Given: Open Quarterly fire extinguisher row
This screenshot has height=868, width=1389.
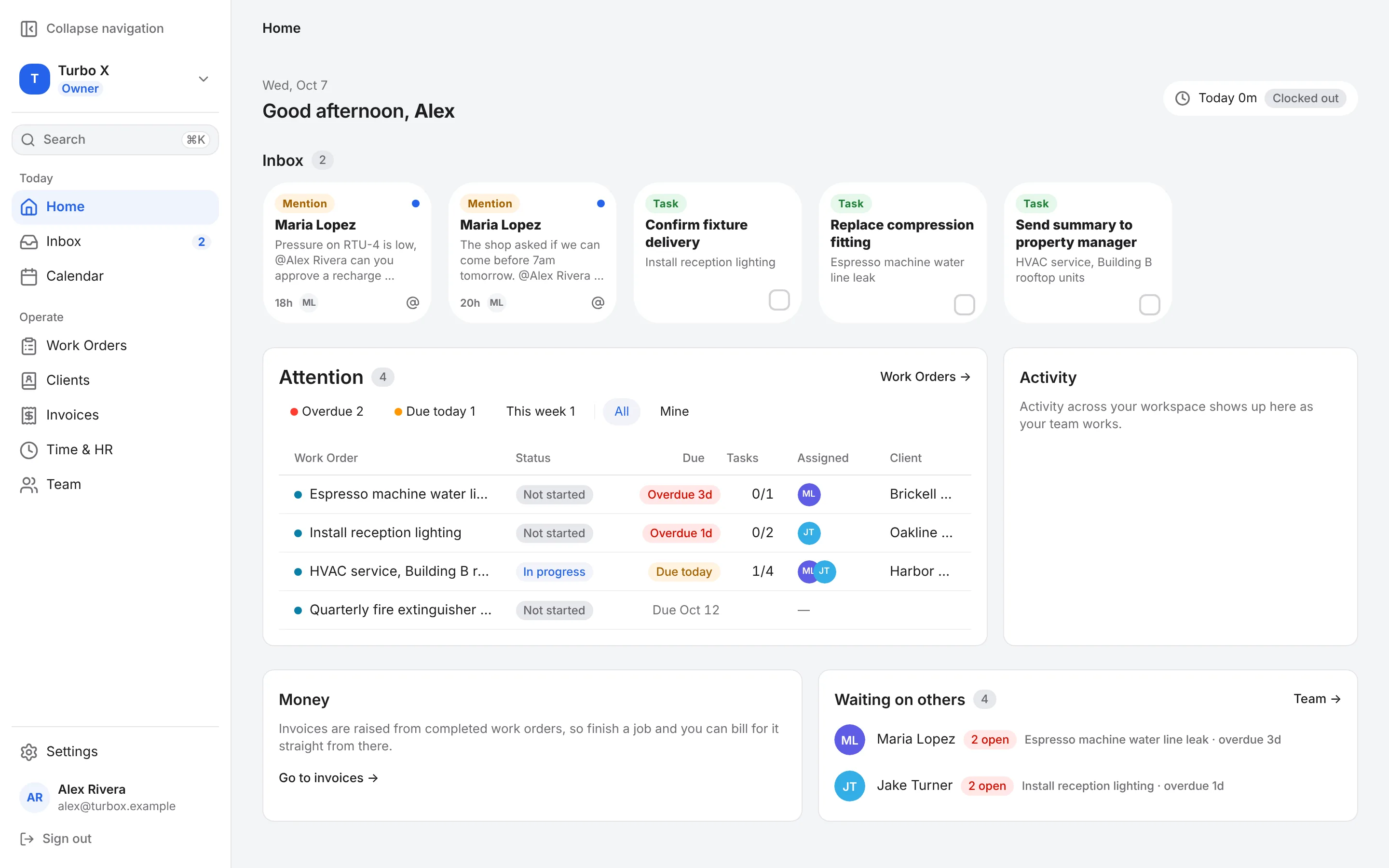Looking at the screenshot, I should point(625,610).
